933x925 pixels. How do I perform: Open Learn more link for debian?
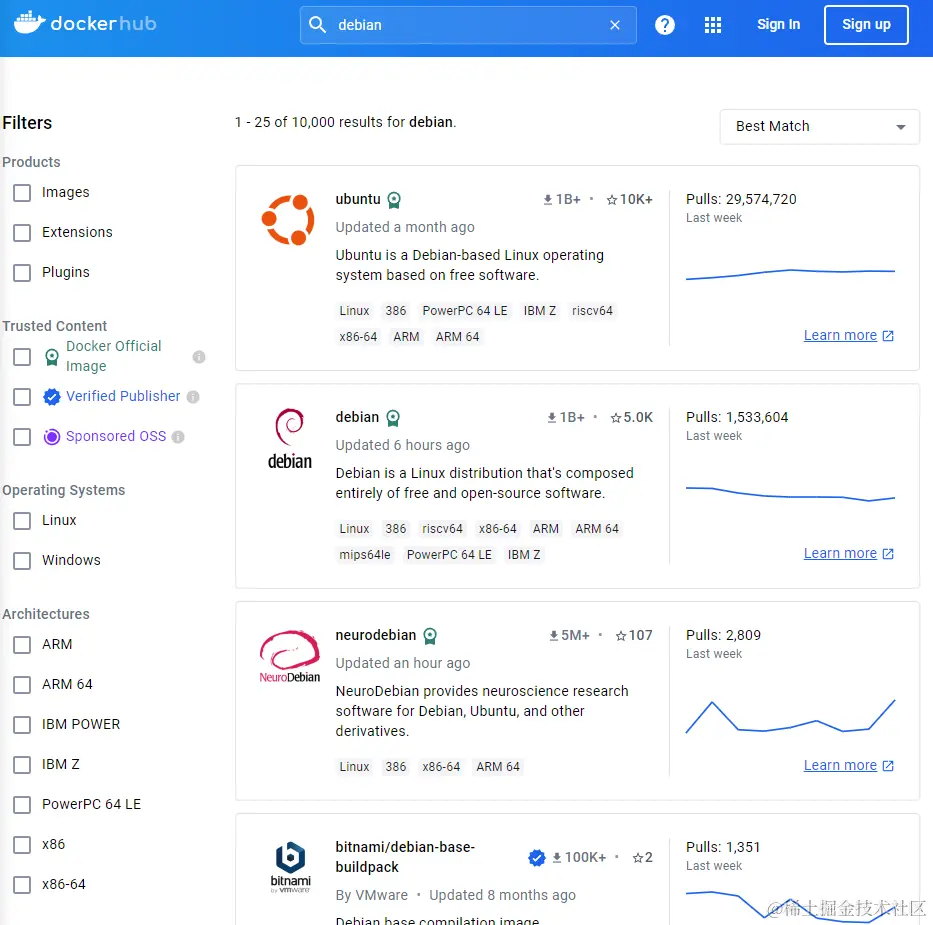click(x=840, y=554)
